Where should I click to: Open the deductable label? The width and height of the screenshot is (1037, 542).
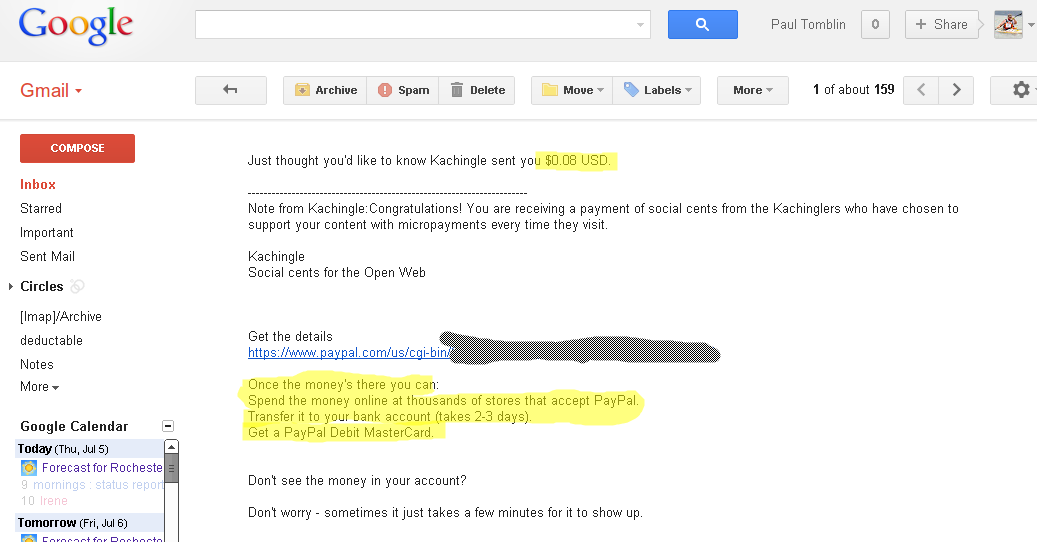pos(52,340)
